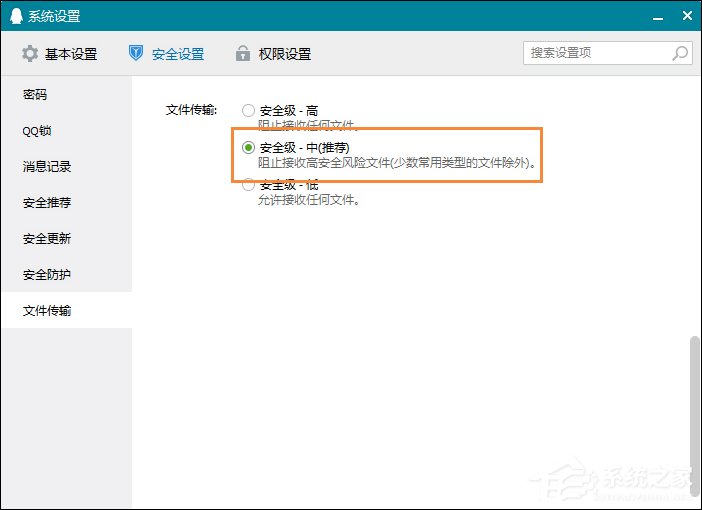702x510 pixels.
Task: Choose the 安全级 - 低 radio option
Action: click(248, 185)
